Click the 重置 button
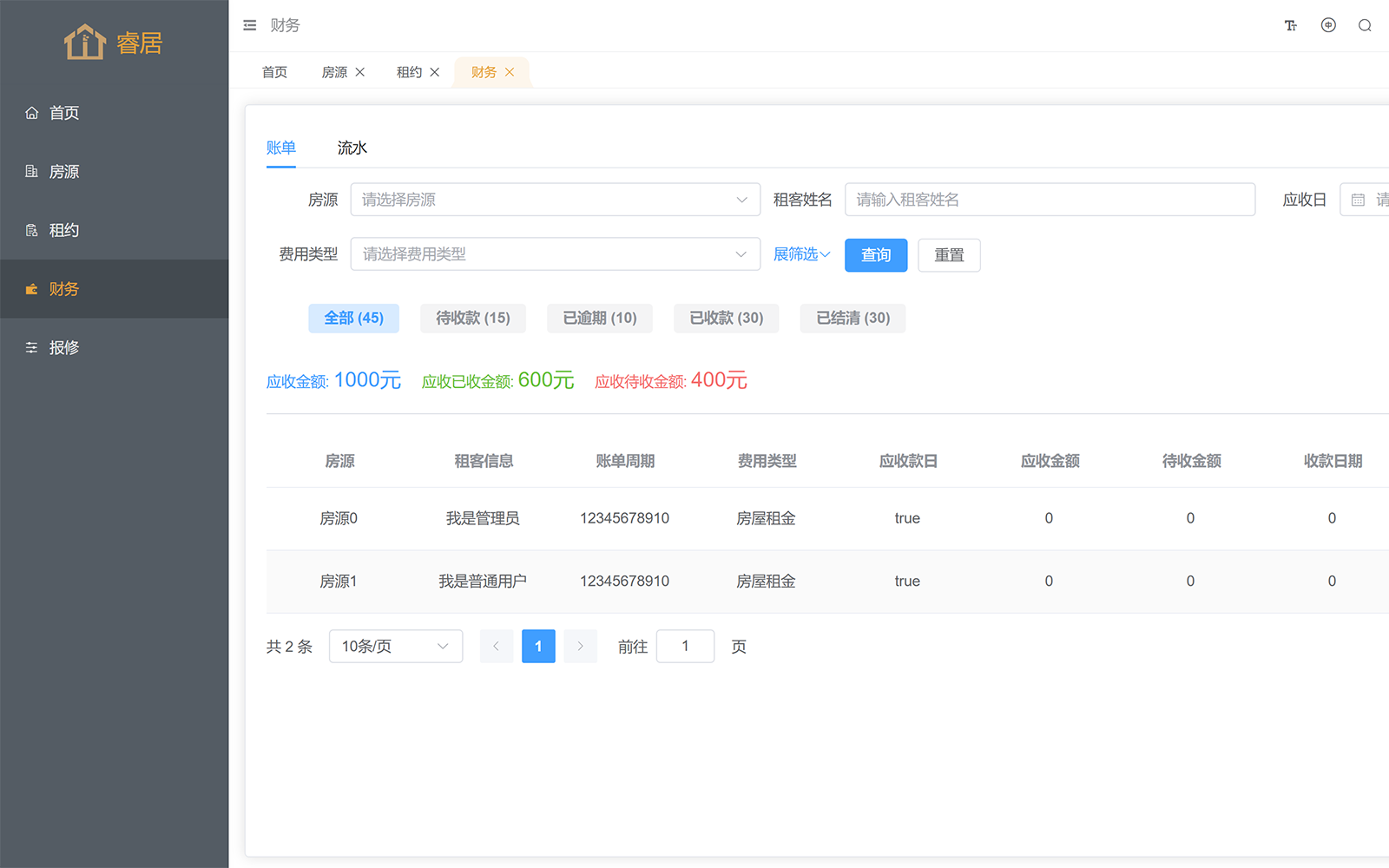This screenshot has width=1389, height=868. 949,255
